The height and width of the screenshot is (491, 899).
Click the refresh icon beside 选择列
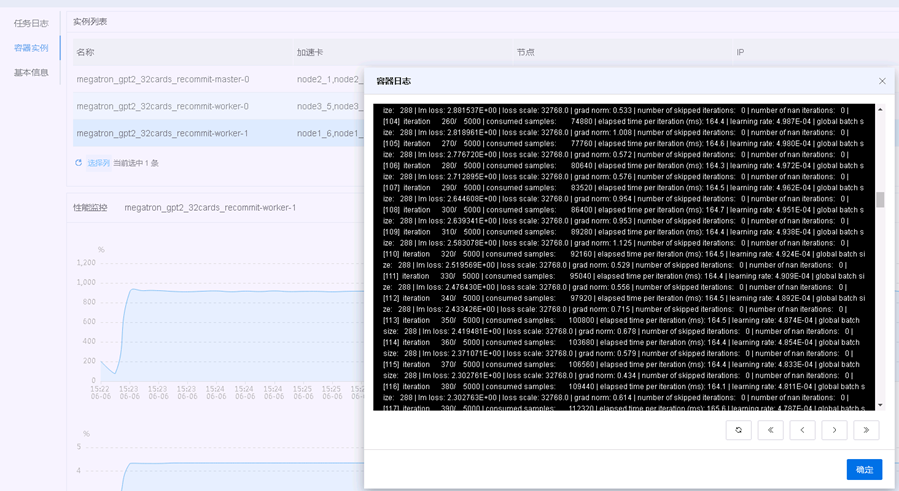(x=79, y=163)
